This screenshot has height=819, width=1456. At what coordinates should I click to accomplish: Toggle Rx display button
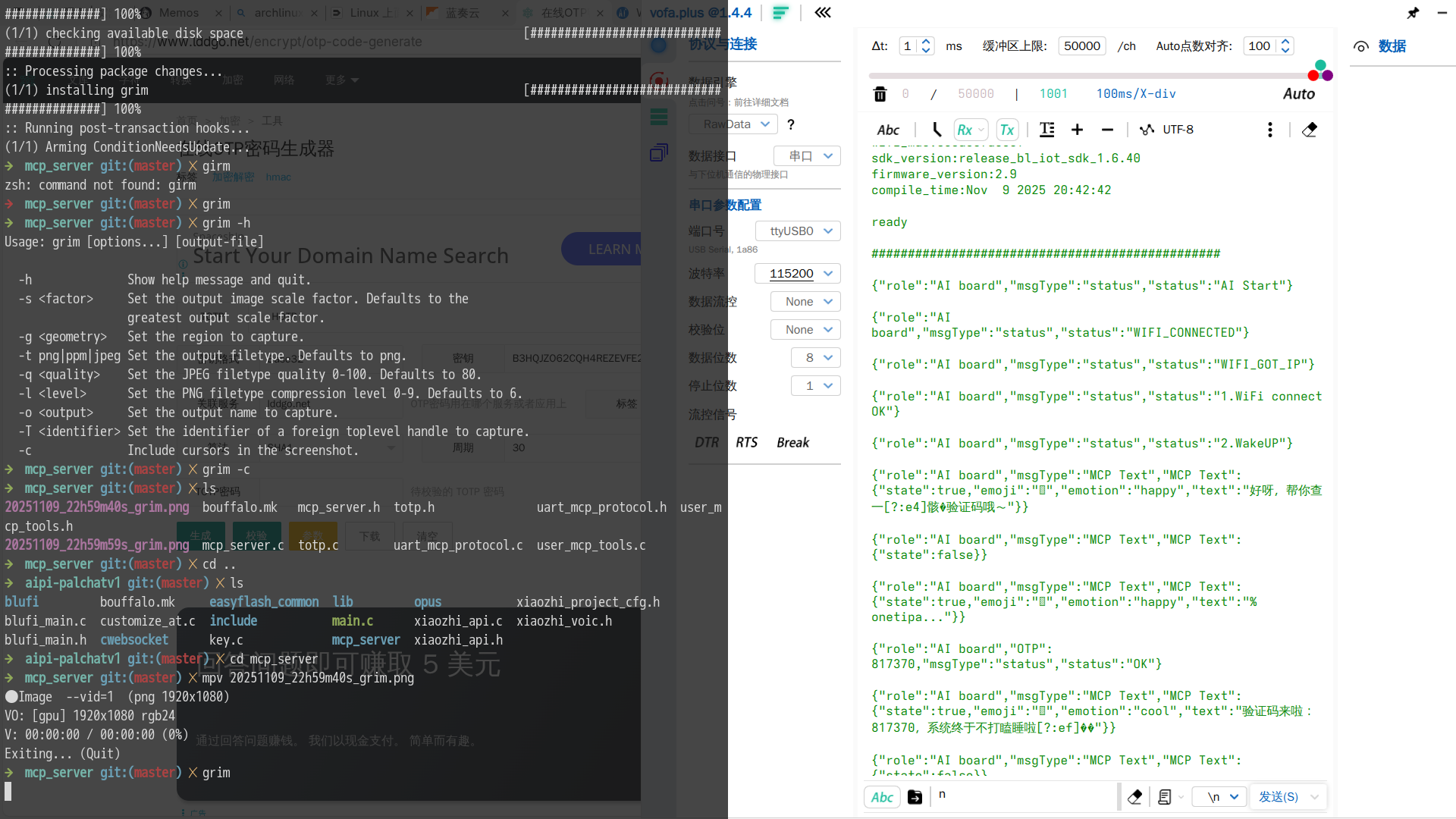(x=965, y=130)
